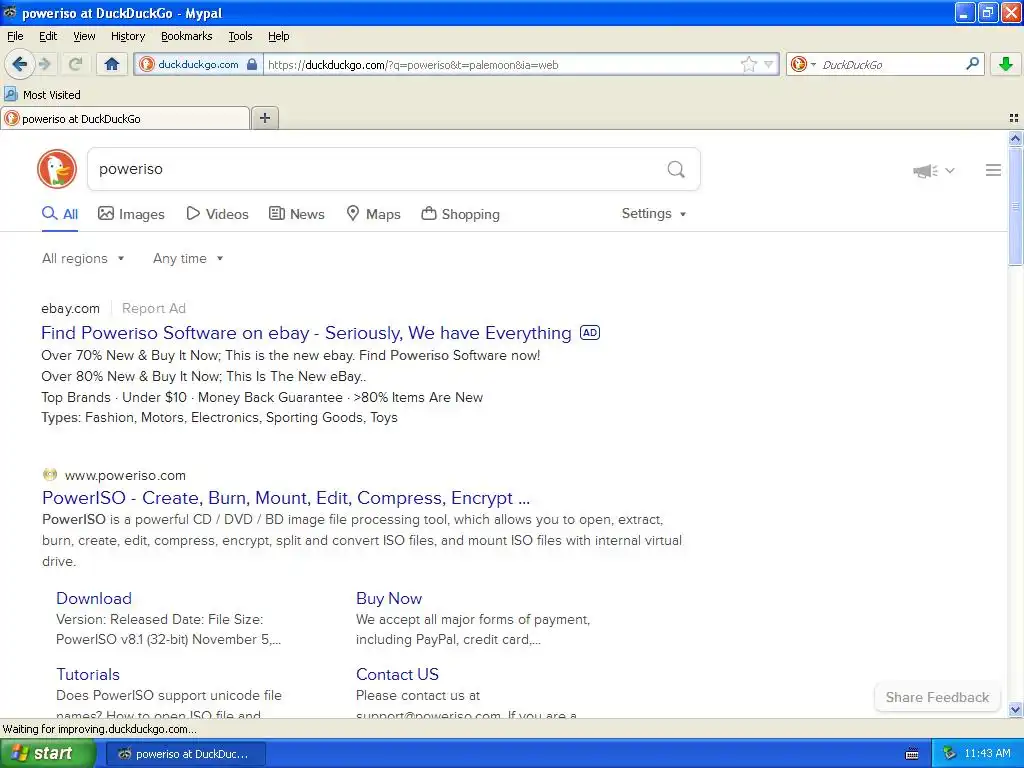Switch to Maps results
The width and height of the screenshot is (1024, 768).
coord(373,214)
